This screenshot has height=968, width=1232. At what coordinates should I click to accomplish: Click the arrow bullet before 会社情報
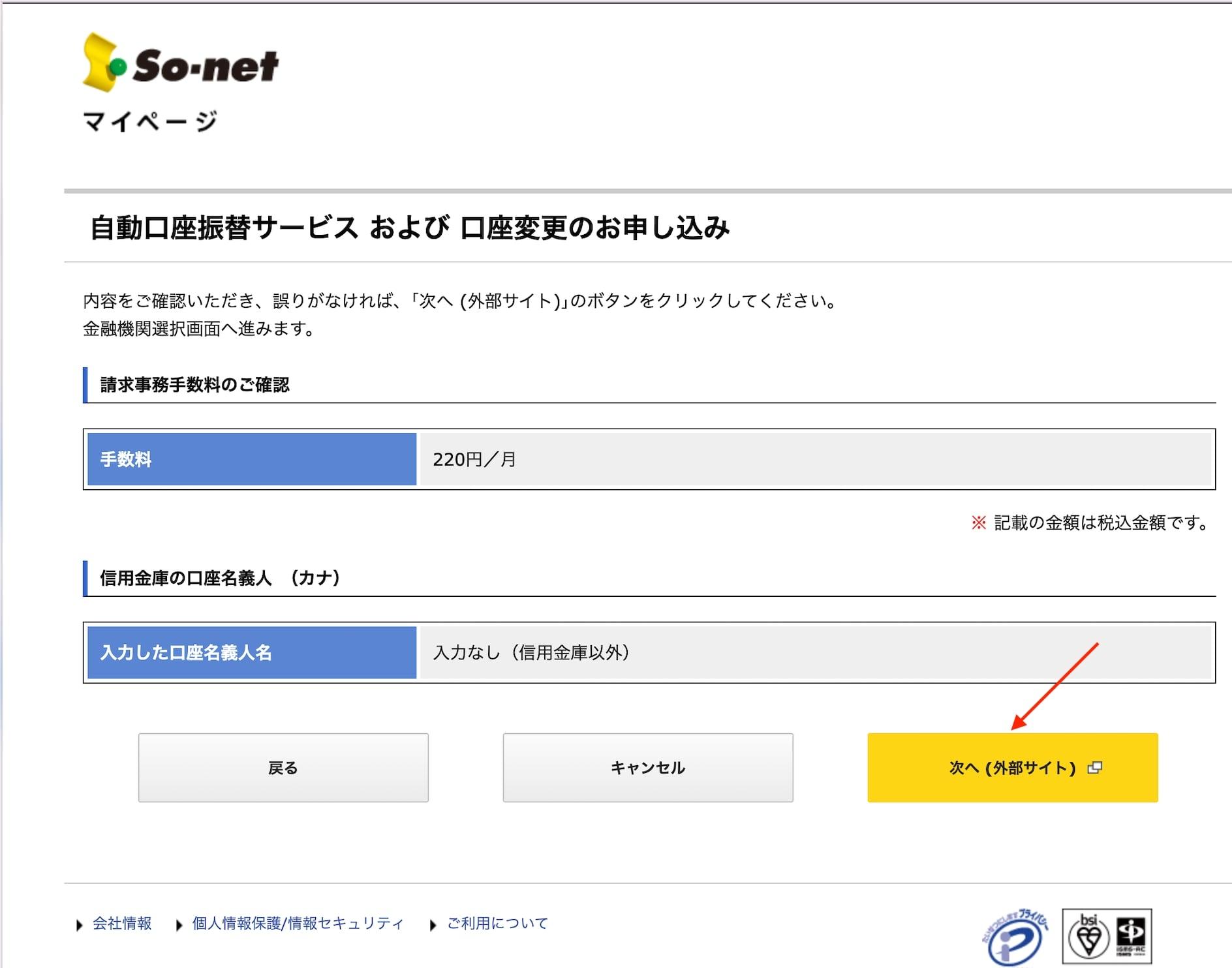(x=80, y=924)
